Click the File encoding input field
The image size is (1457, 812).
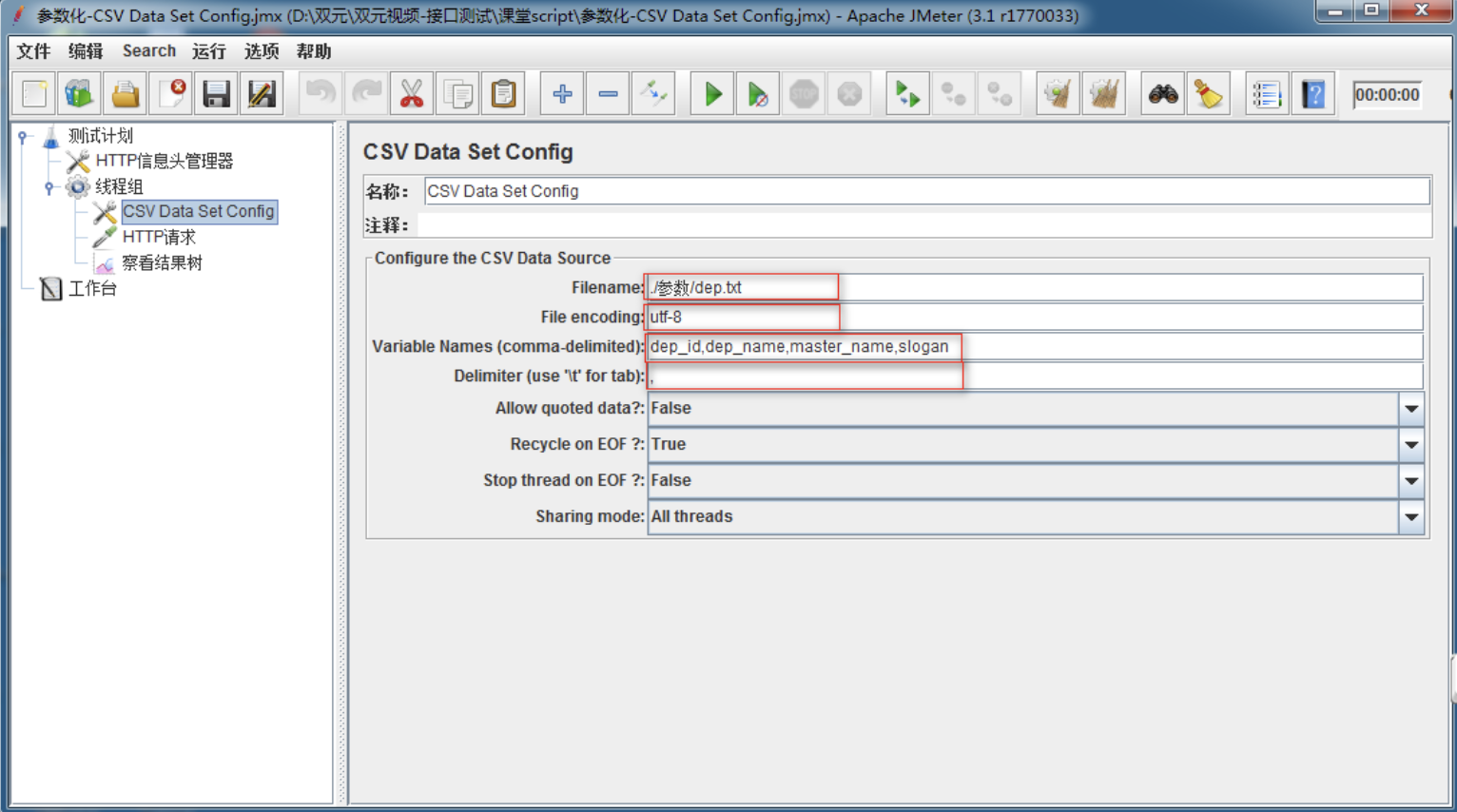pyautogui.click(x=1035, y=317)
